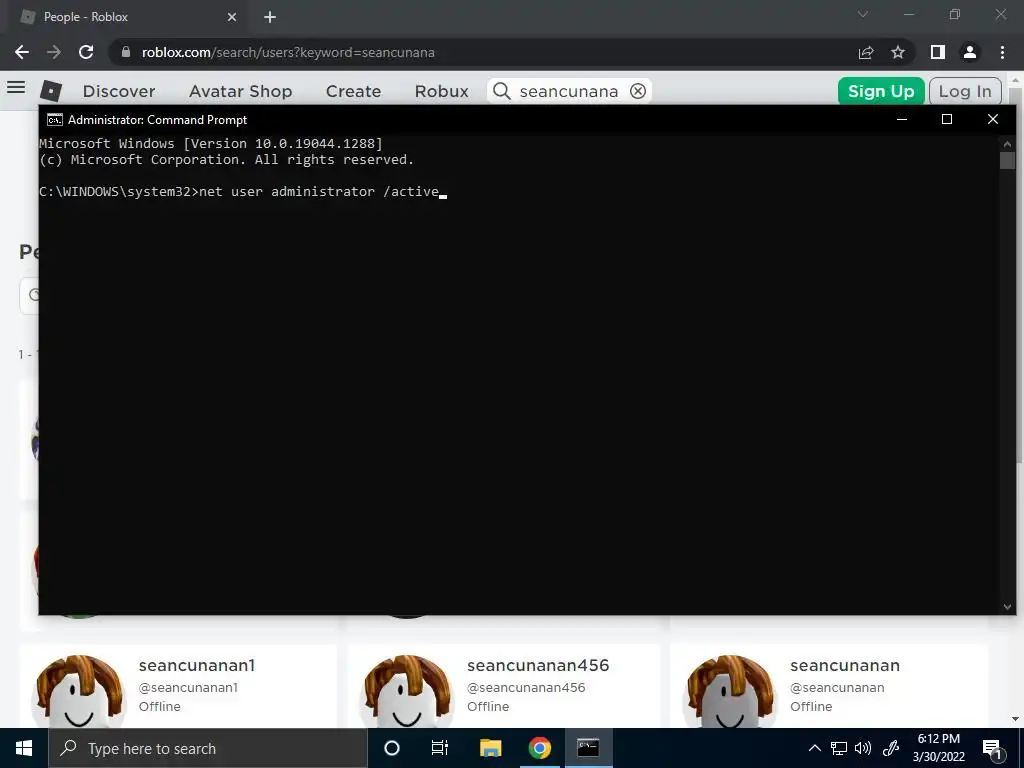This screenshot has height=768, width=1024.
Task: Bookmark this page with the star icon
Action: tap(898, 52)
